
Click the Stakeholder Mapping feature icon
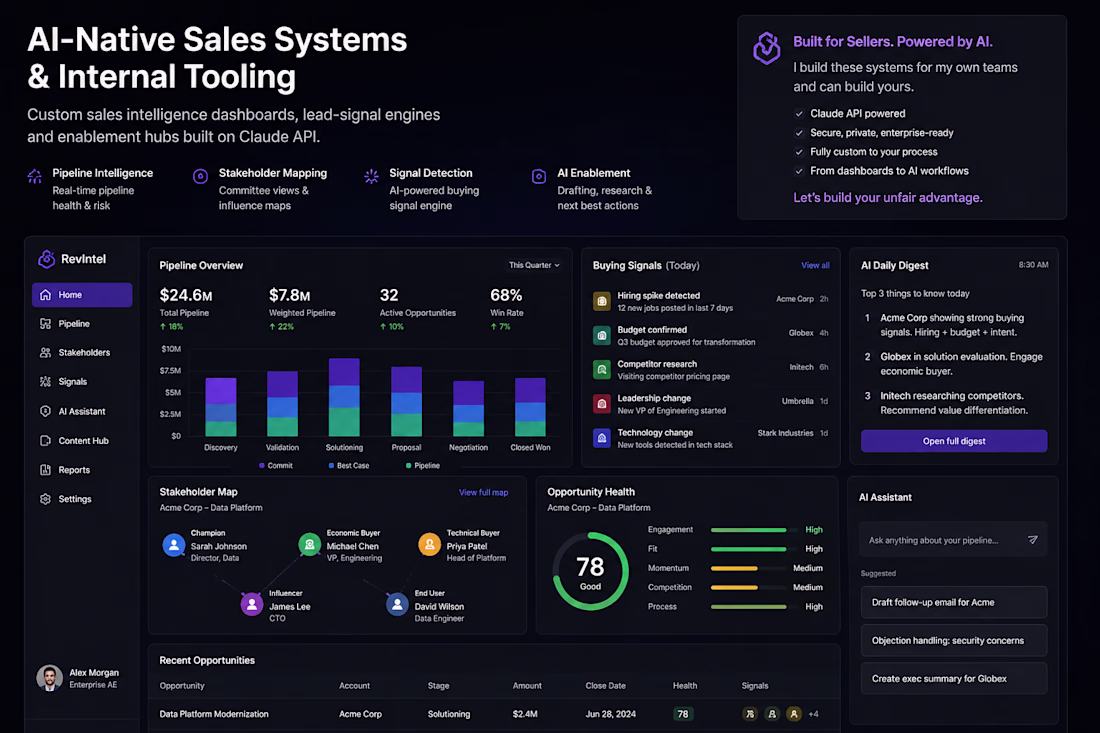[x=201, y=176]
